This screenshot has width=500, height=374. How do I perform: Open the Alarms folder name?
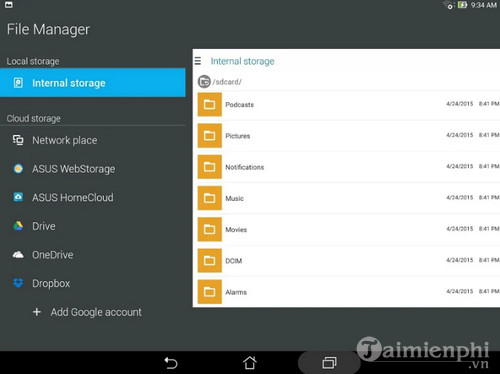pyautogui.click(x=236, y=292)
